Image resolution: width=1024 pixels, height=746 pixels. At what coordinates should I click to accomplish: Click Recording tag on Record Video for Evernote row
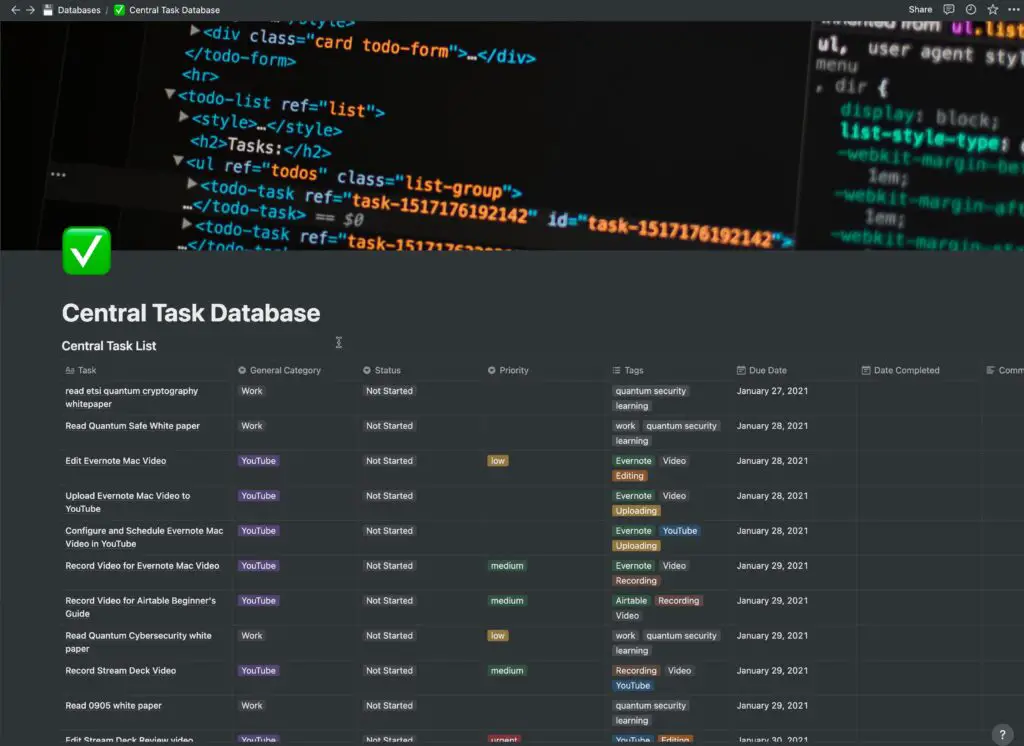pyautogui.click(x=636, y=581)
